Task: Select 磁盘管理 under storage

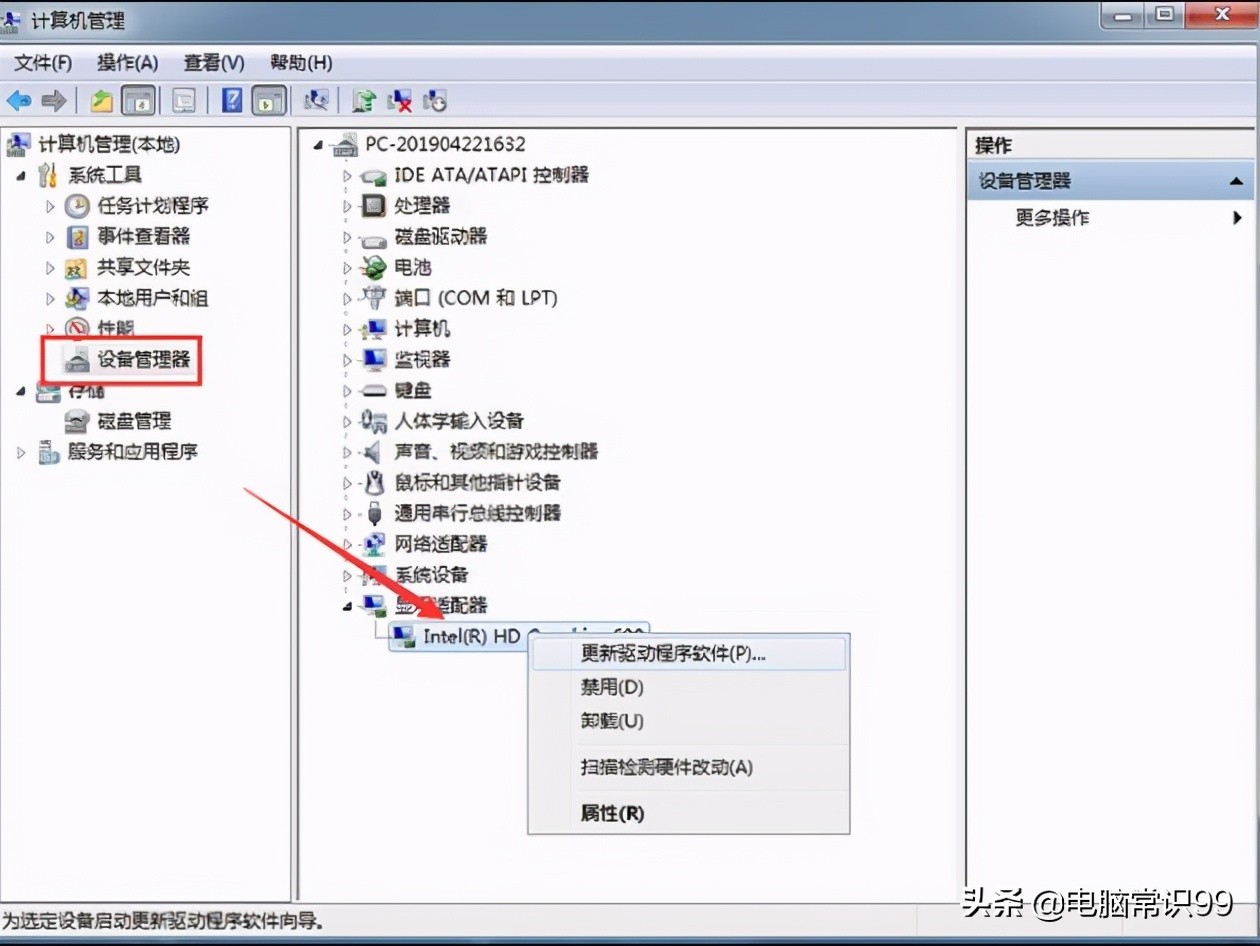Action: click(134, 421)
